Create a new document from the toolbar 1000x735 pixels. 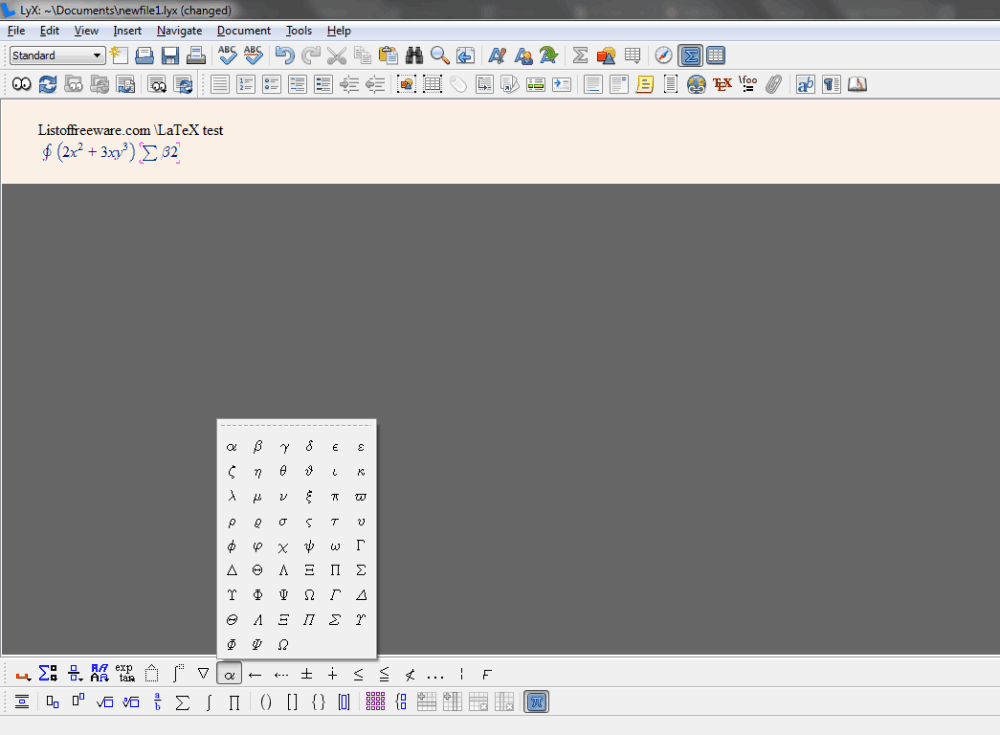tap(119, 56)
